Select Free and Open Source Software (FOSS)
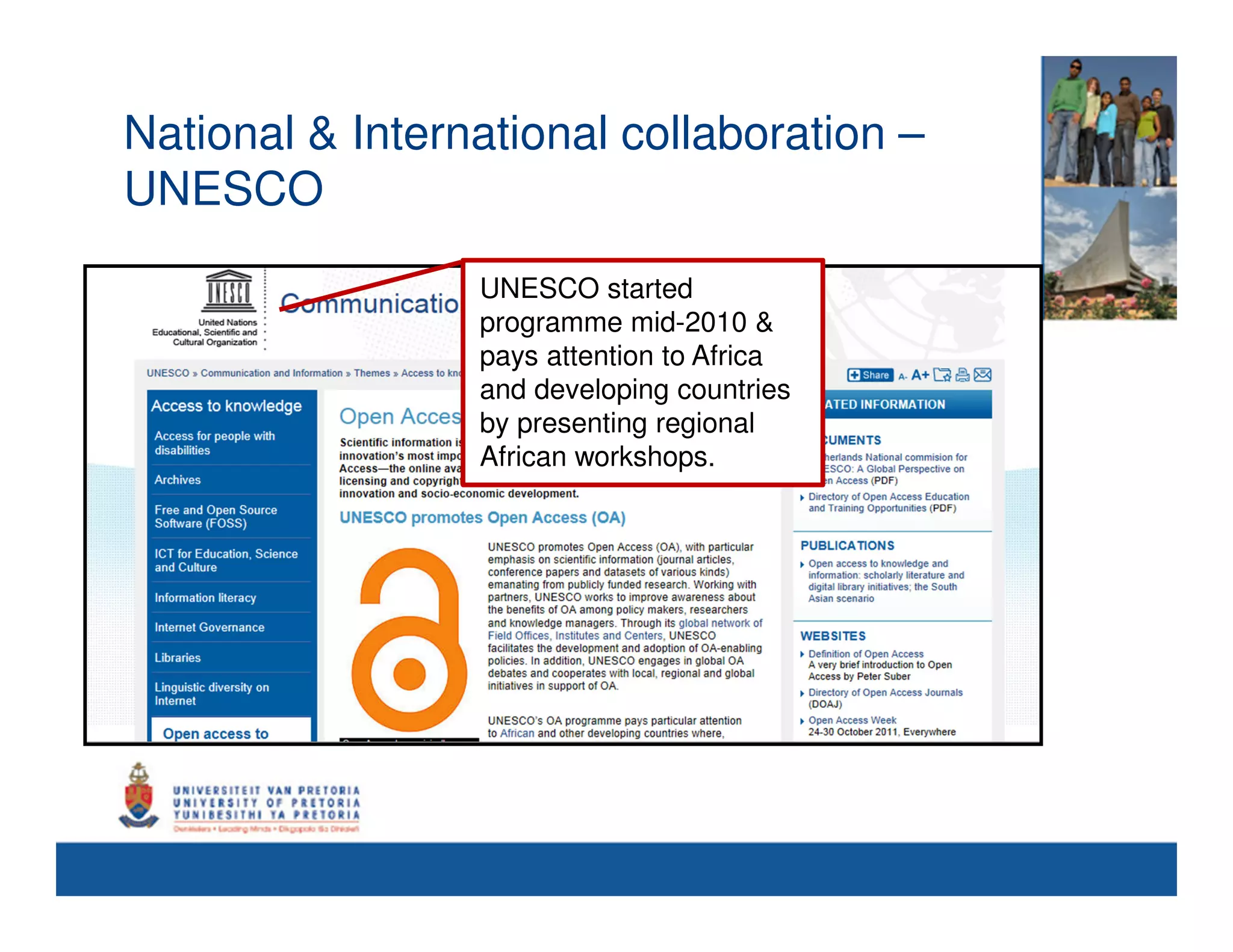Screen dimensions: 1233x952 point(216,516)
